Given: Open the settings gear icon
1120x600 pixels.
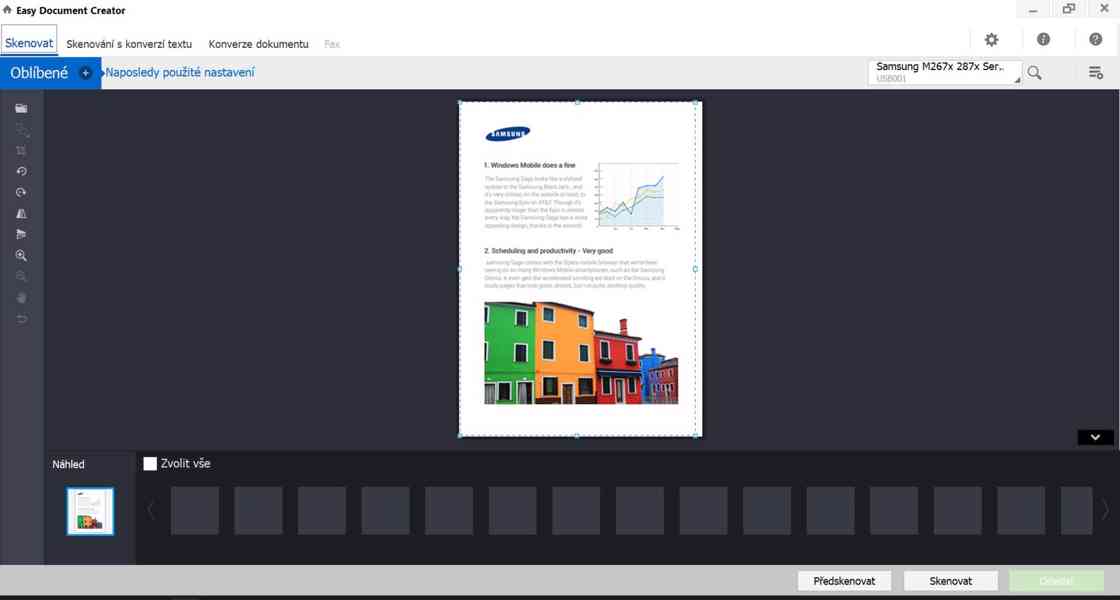Looking at the screenshot, I should click(991, 39).
